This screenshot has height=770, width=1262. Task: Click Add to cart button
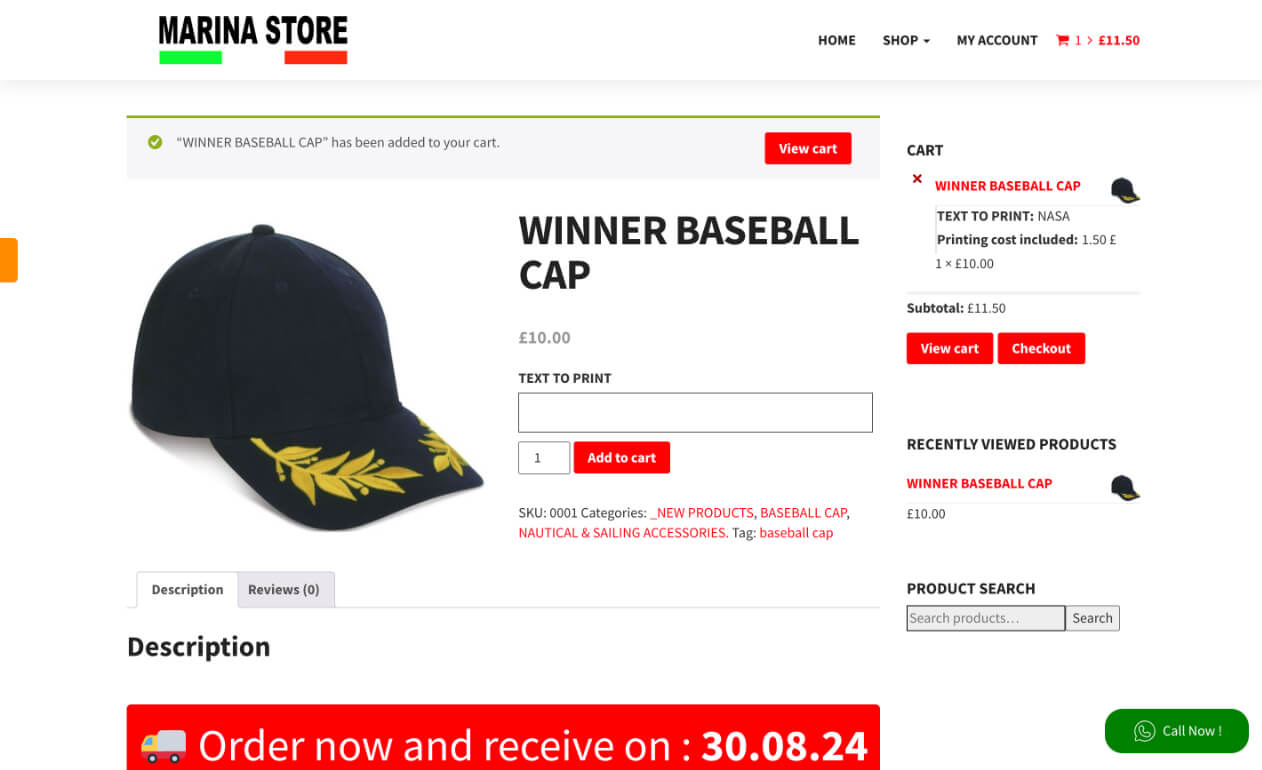(x=622, y=458)
